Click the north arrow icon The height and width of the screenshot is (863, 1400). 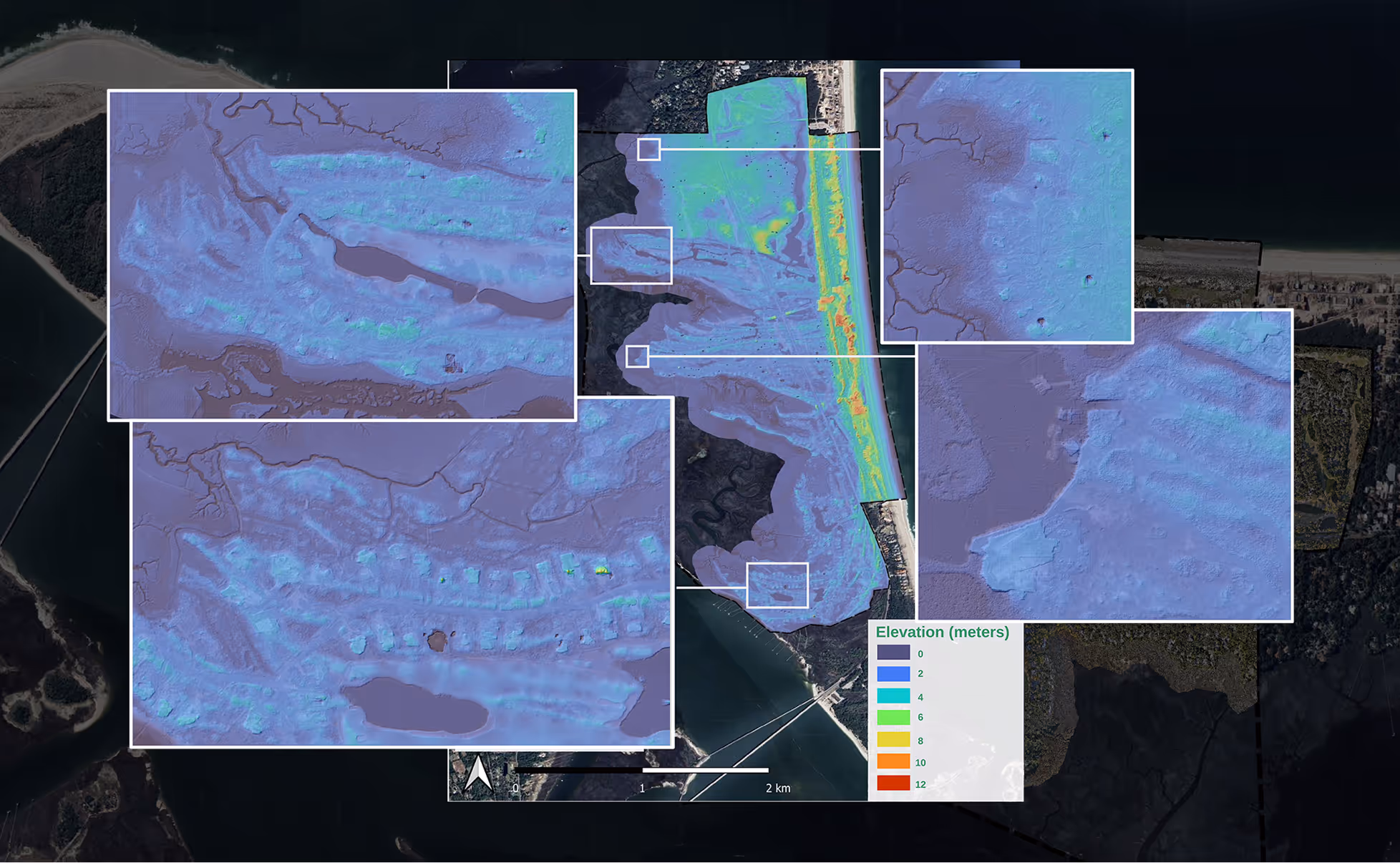click(x=479, y=773)
